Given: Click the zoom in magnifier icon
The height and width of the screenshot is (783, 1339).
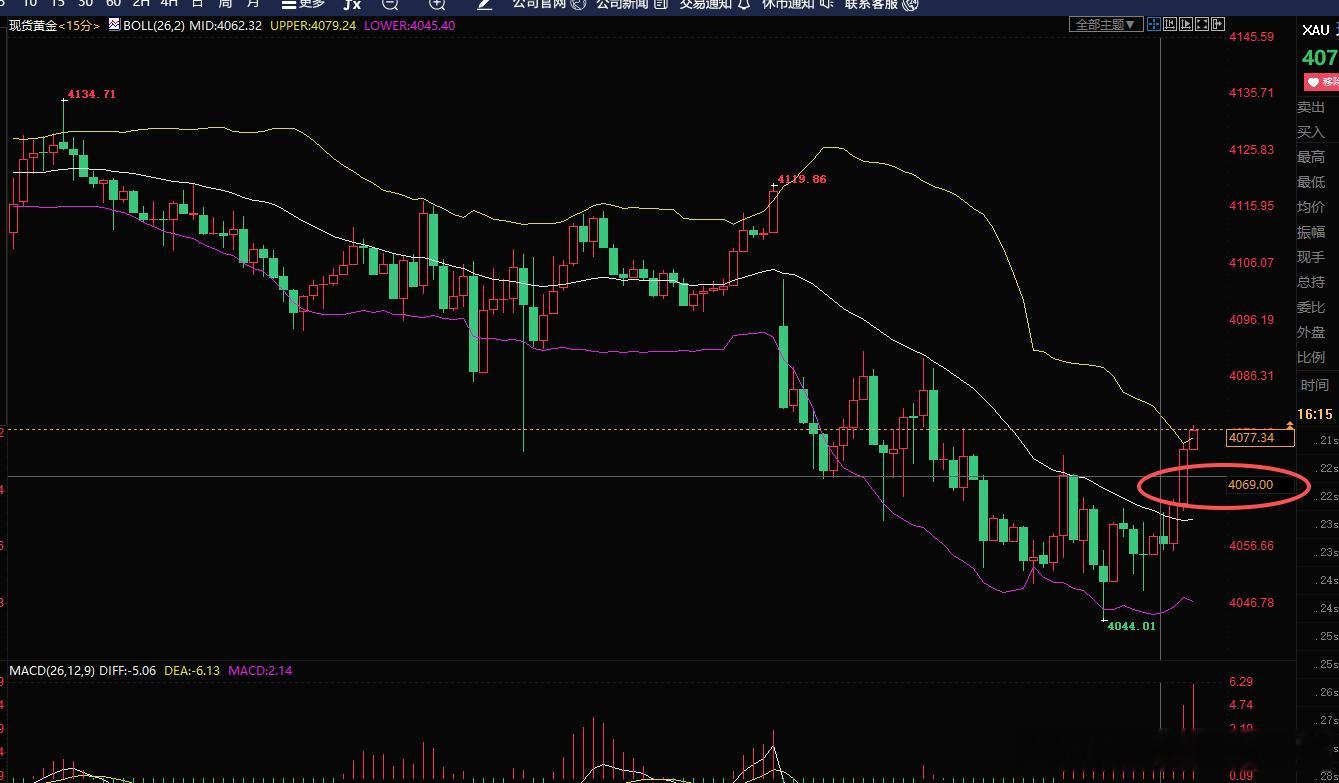Looking at the screenshot, I should (x=437, y=4).
